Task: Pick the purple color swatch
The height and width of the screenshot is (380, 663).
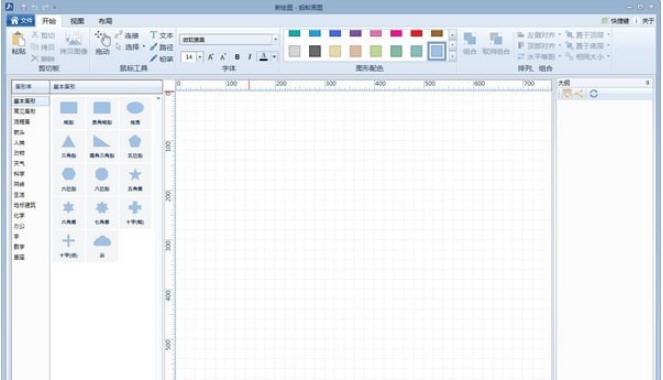Action: point(356,33)
